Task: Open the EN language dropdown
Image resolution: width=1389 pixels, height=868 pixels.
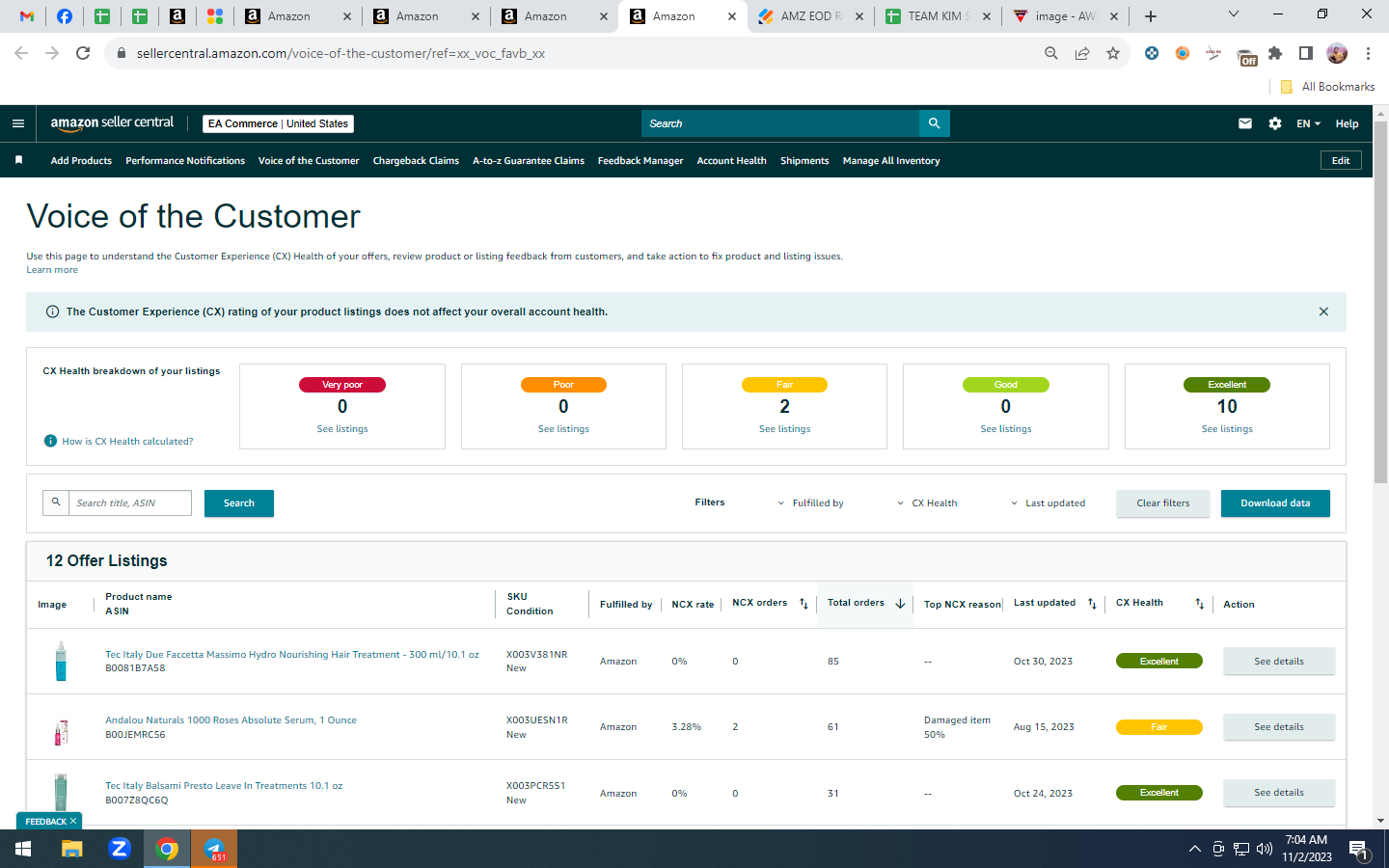Action: 1308,123
